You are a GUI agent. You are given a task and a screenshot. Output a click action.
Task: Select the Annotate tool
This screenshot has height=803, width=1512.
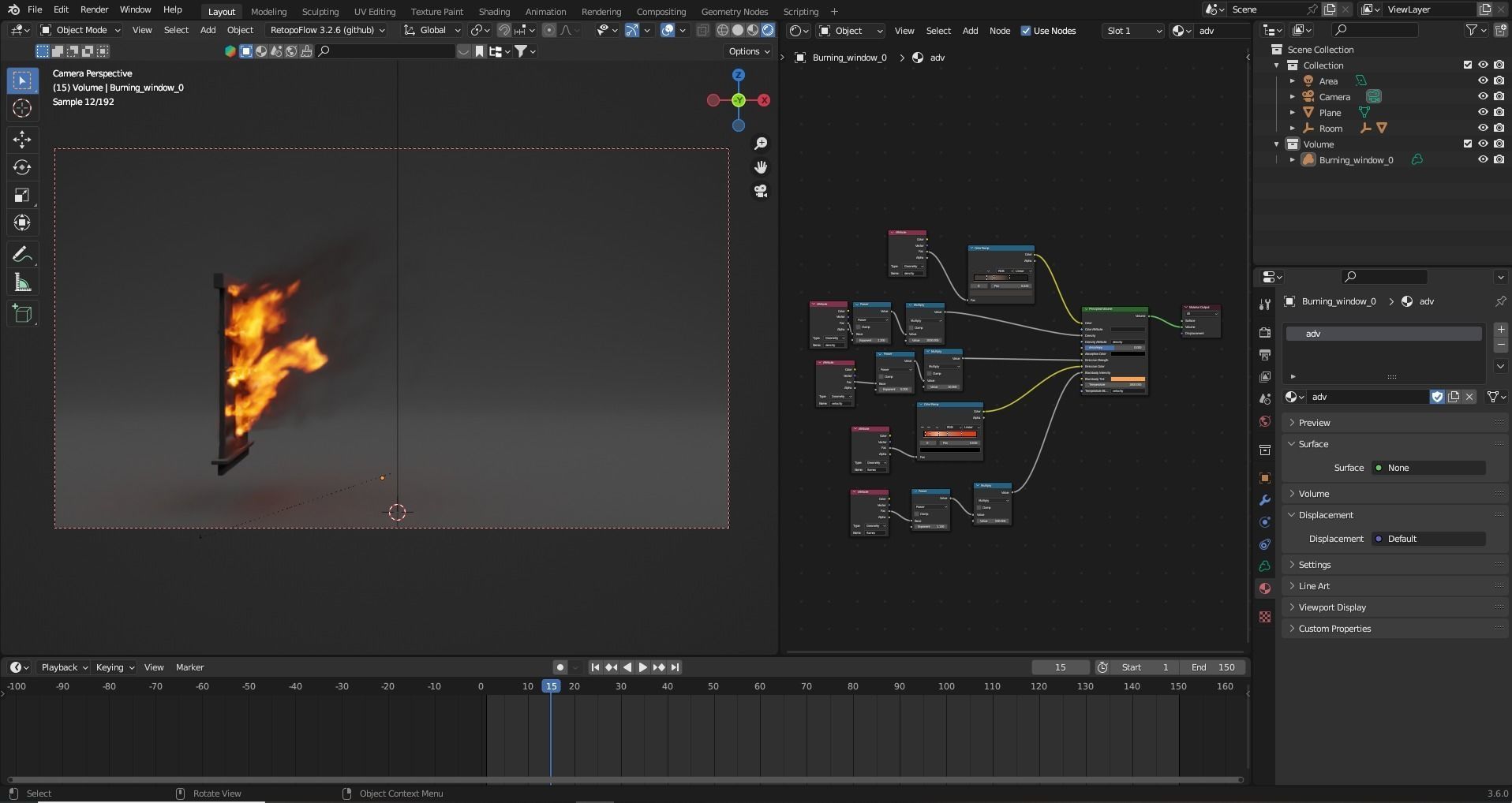[x=22, y=255]
